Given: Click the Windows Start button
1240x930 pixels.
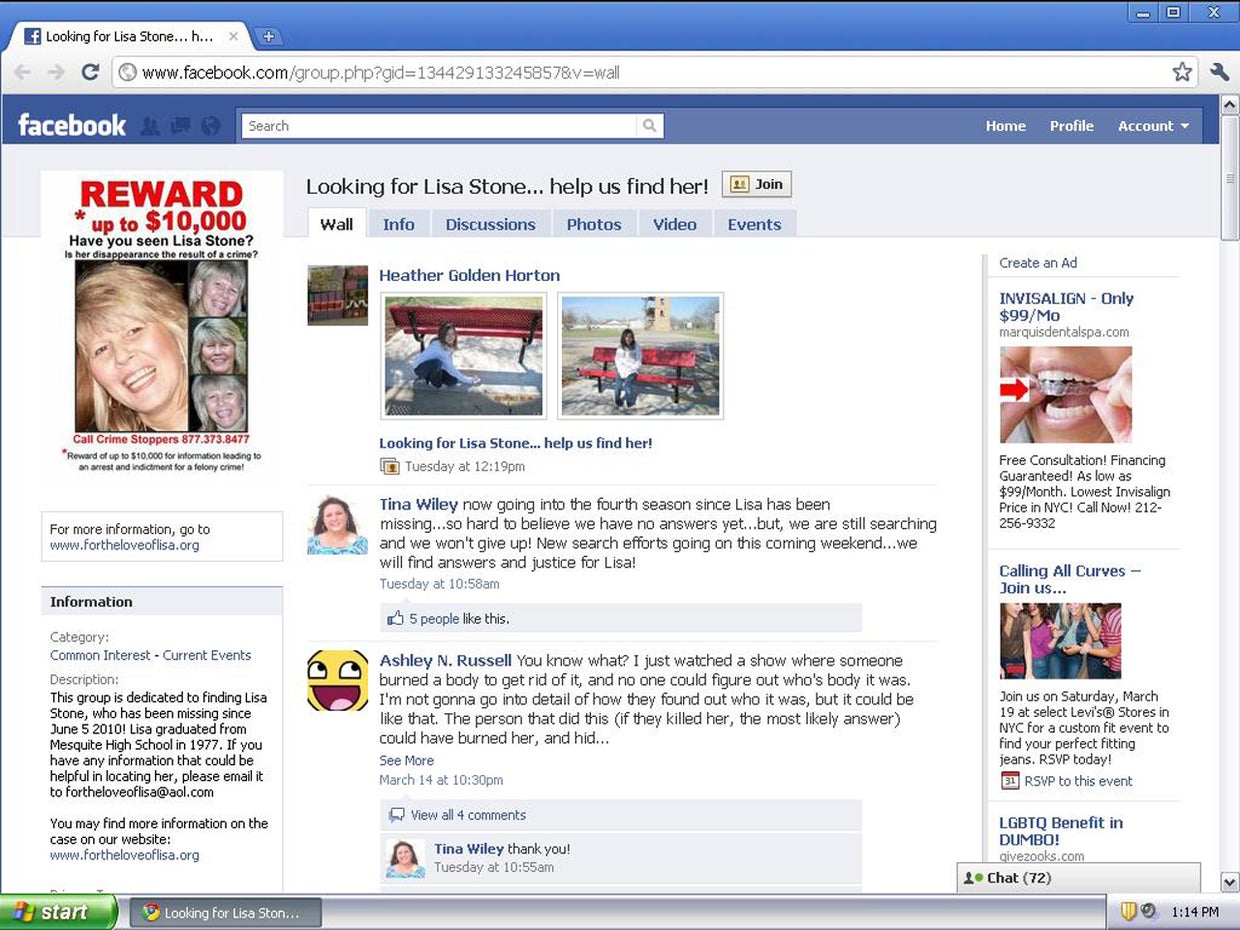Looking at the screenshot, I should 58,912.
